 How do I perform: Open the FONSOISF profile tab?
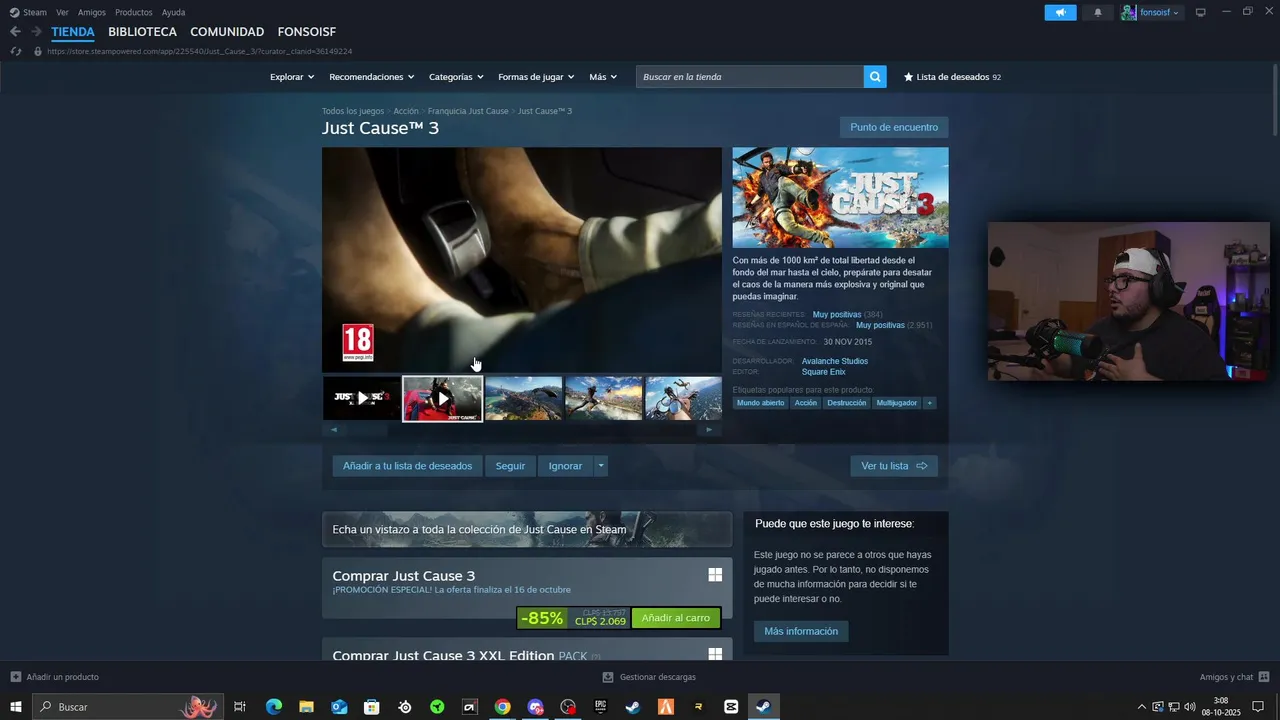[307, 32]
